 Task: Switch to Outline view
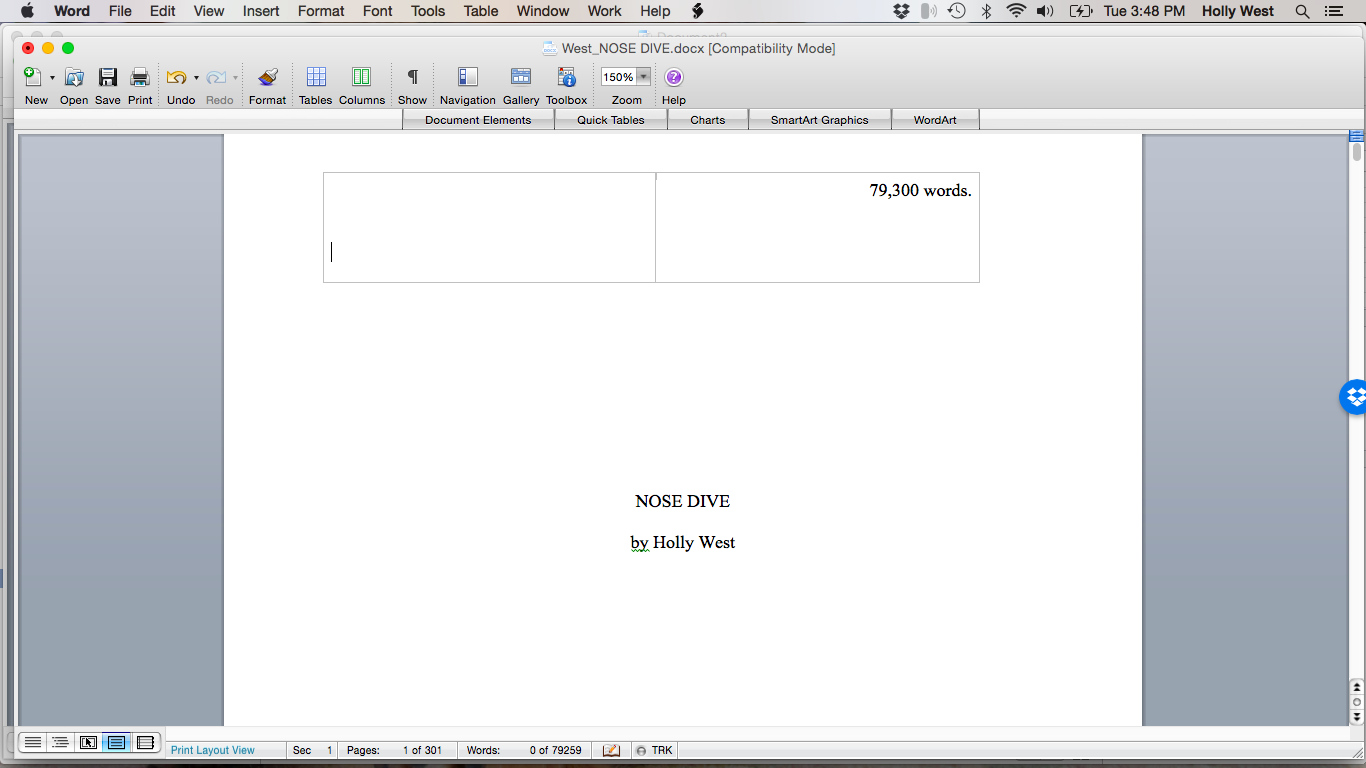click(x=60, y=742)
